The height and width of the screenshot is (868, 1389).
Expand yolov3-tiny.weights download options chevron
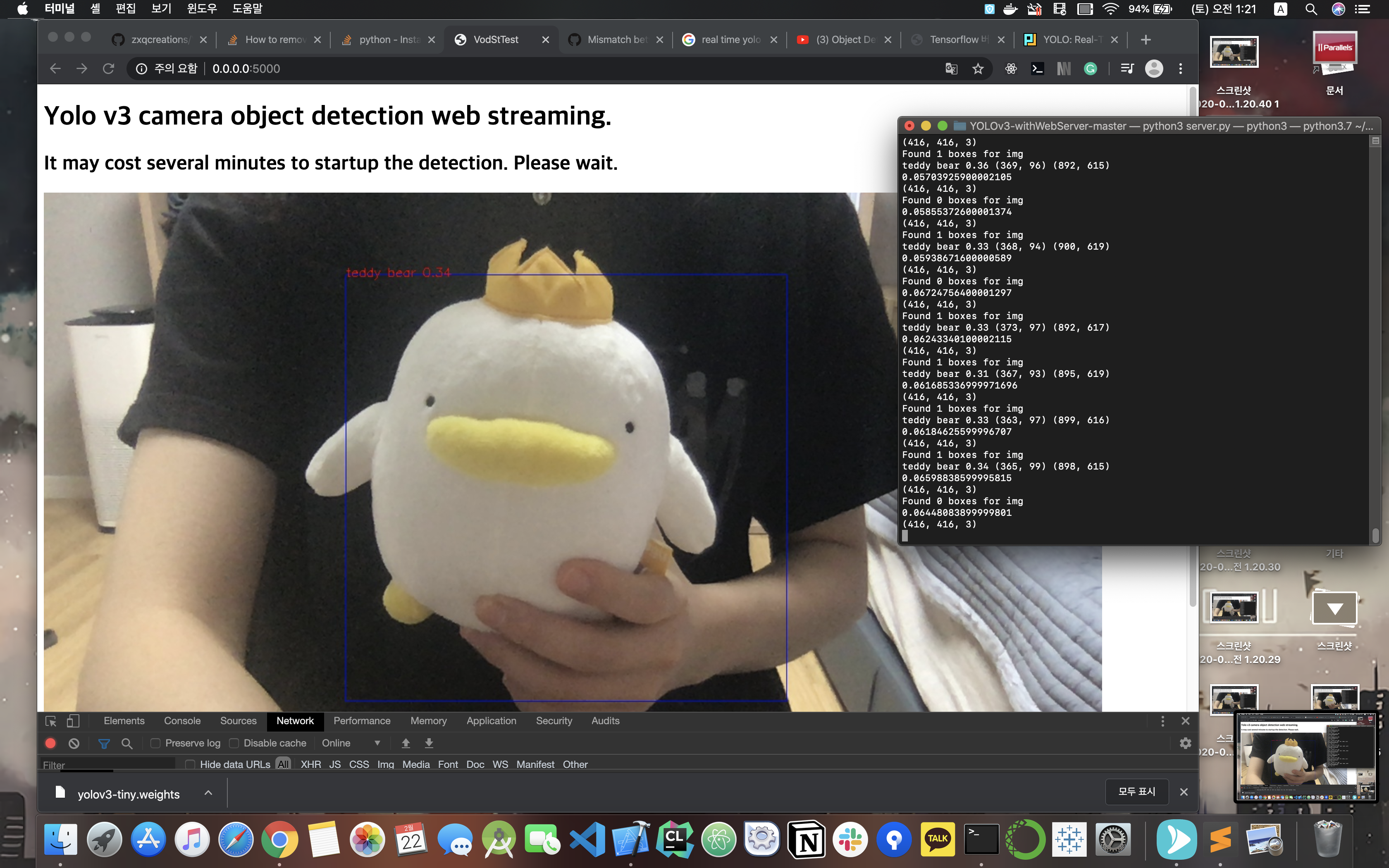[208, 793]
